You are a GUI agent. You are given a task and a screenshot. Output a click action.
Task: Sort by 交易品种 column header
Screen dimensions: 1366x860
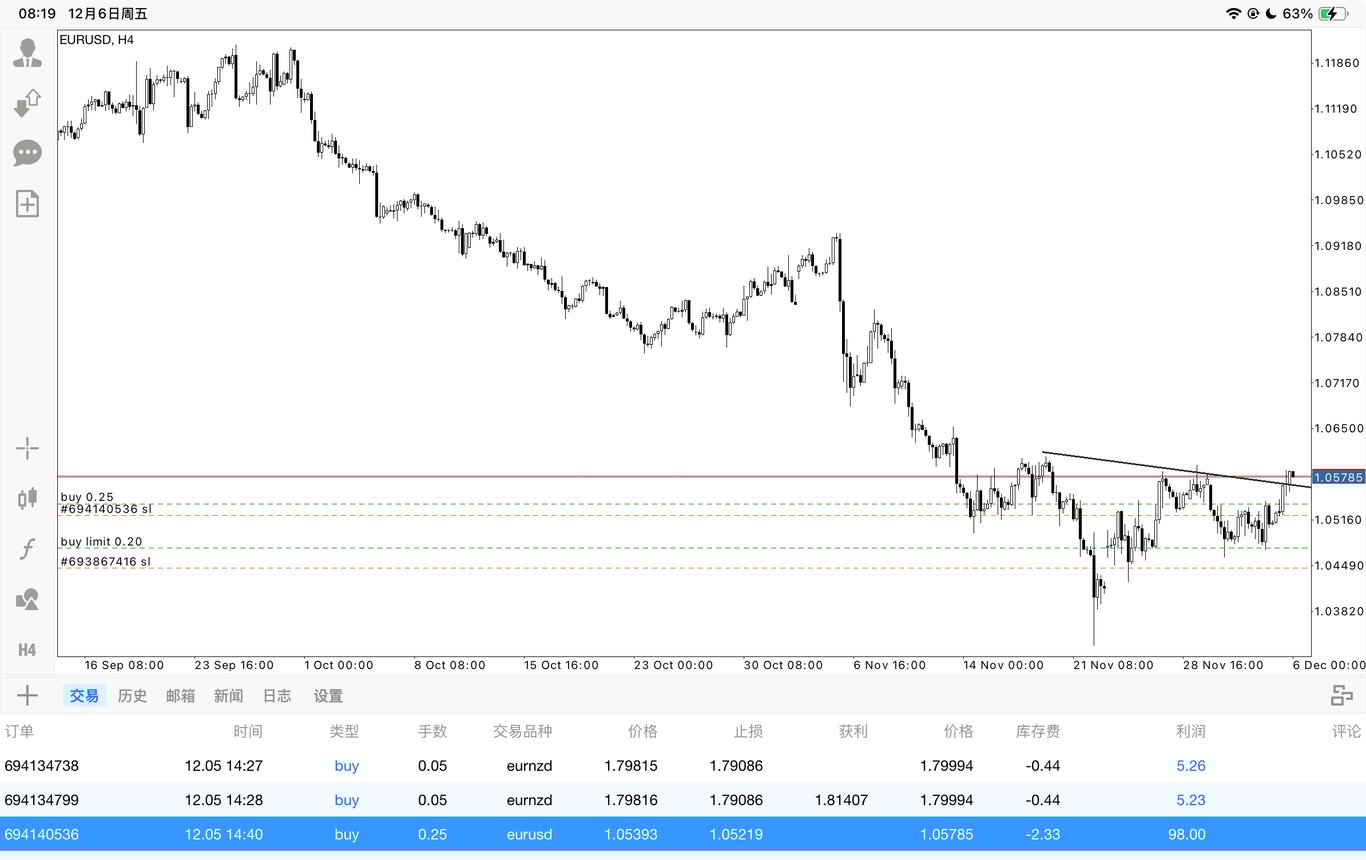[522, 731]
